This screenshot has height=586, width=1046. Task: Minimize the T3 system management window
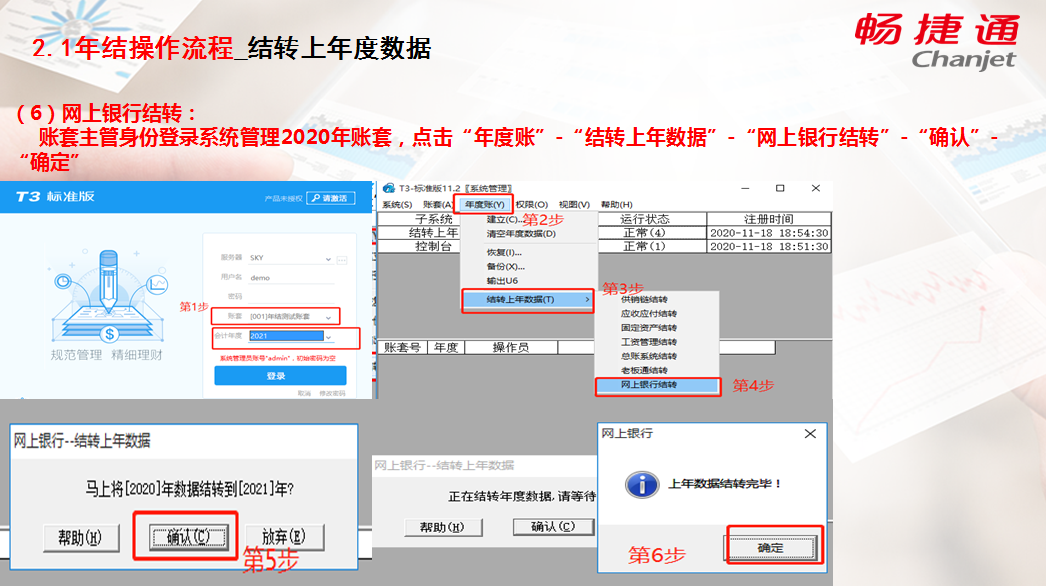(744, 189)
